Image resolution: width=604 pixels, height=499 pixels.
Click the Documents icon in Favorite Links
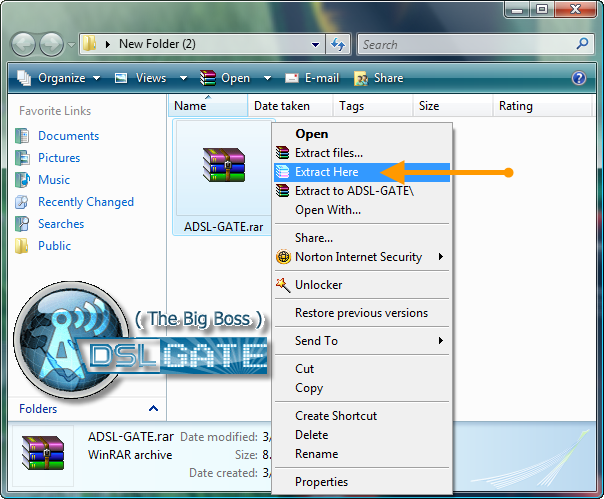22,136
